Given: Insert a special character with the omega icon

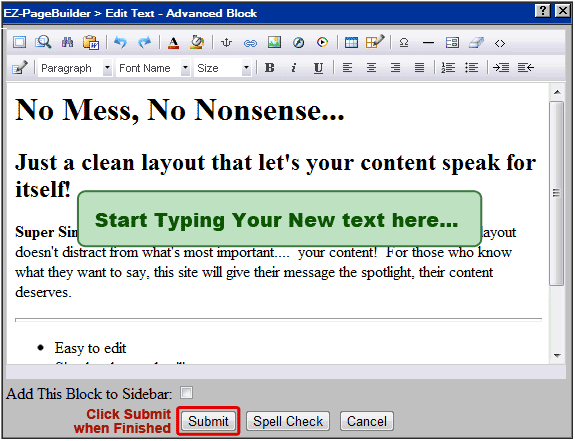Looking at the screenshot, I should pyautogui.click(x=404, y=43).
